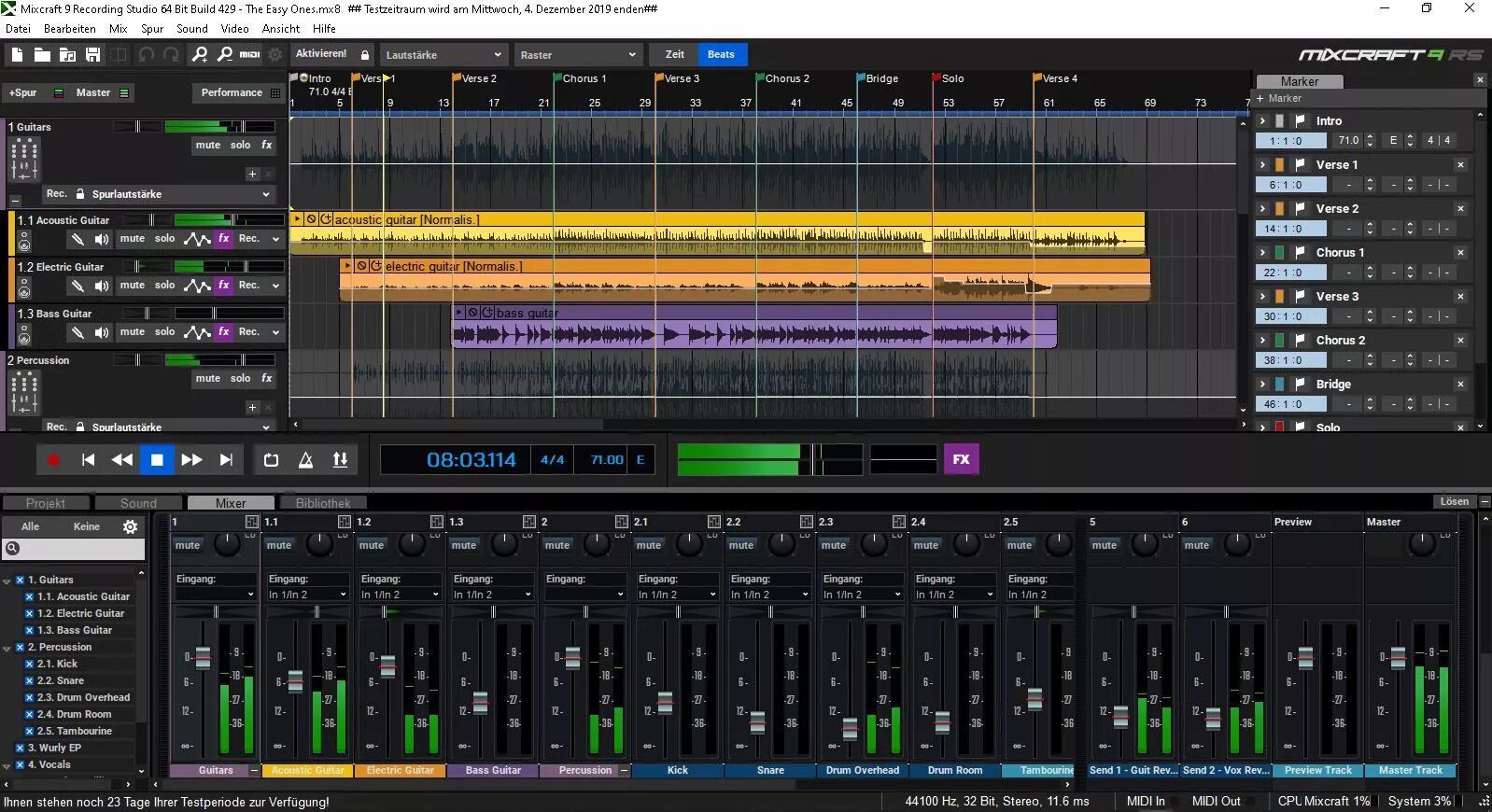Open the Raster snap dropdown
The width and height of the screenshot is (1492, 812).
(579, 55)
